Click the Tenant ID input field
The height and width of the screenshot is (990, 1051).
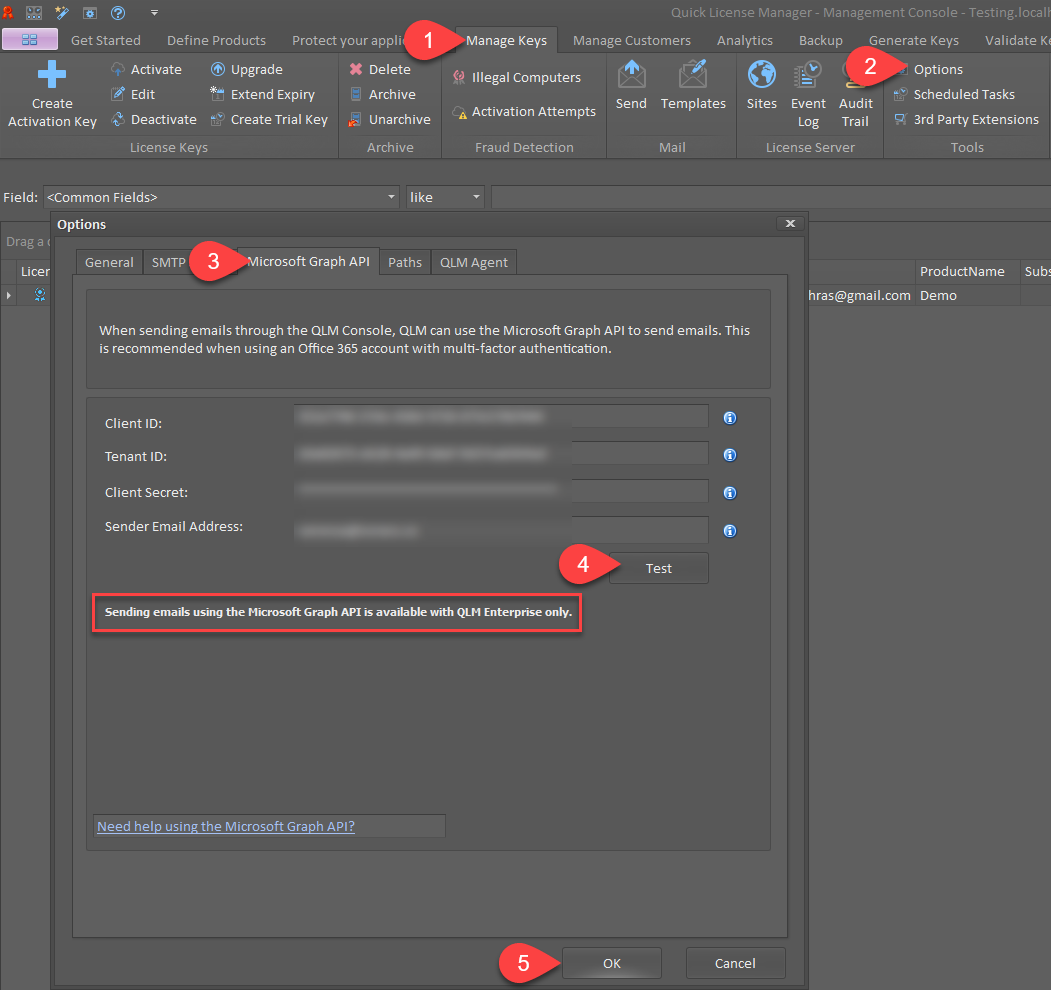(500, 454)
